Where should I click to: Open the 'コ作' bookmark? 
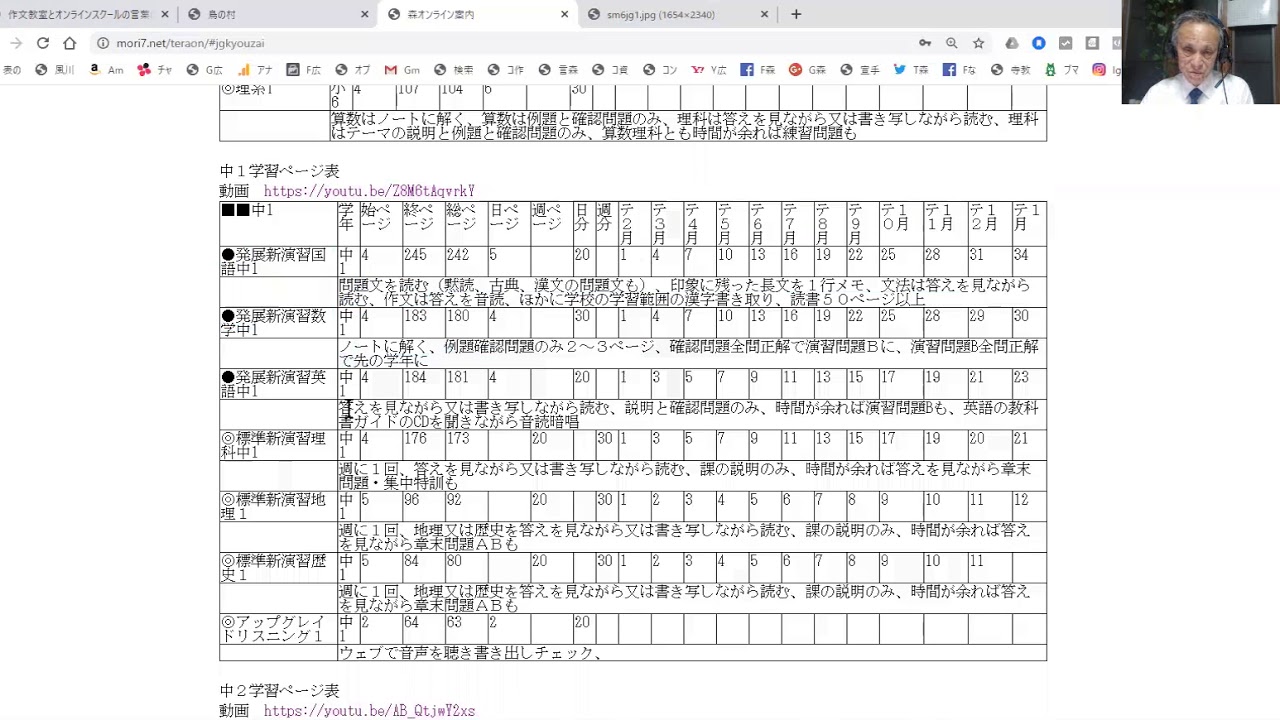506,70
